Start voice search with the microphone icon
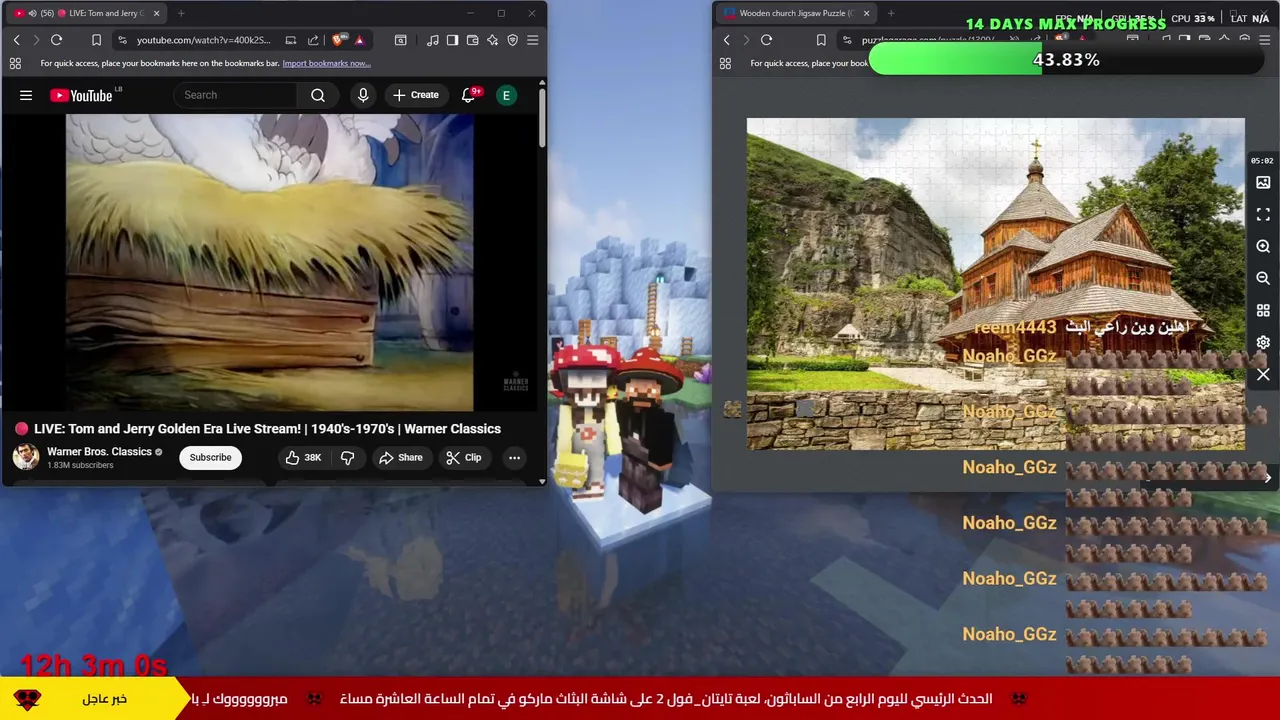Viewport: 1280px width, 720px height. click(x=363, y=95)
